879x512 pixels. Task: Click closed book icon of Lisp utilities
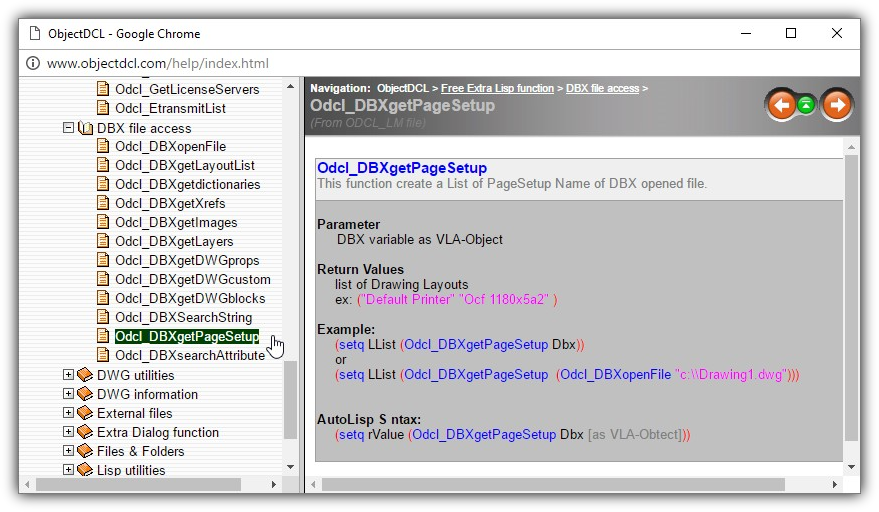click(x=85, y=469)
